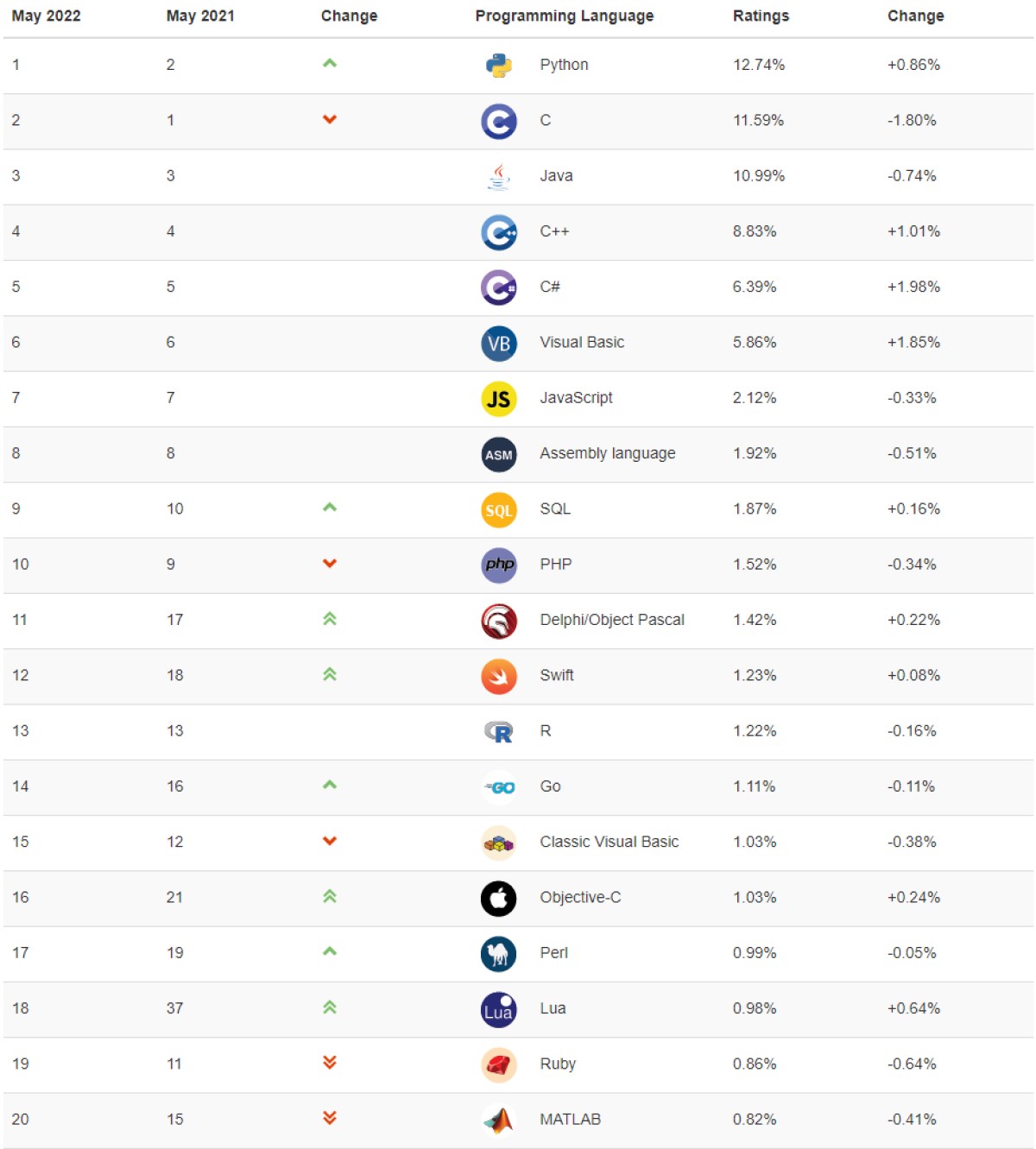Click the Ruby gem icon
Viewport: 1036px width, 1149px height.
498,1065
